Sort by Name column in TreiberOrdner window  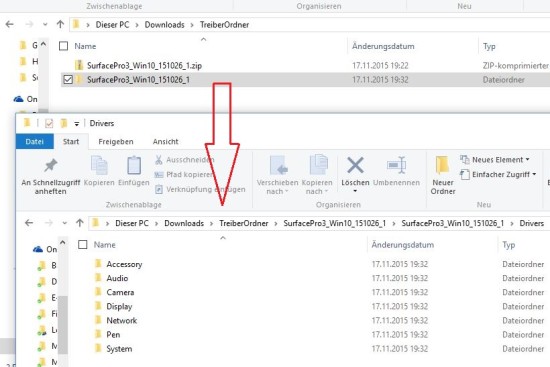[85, 46]
